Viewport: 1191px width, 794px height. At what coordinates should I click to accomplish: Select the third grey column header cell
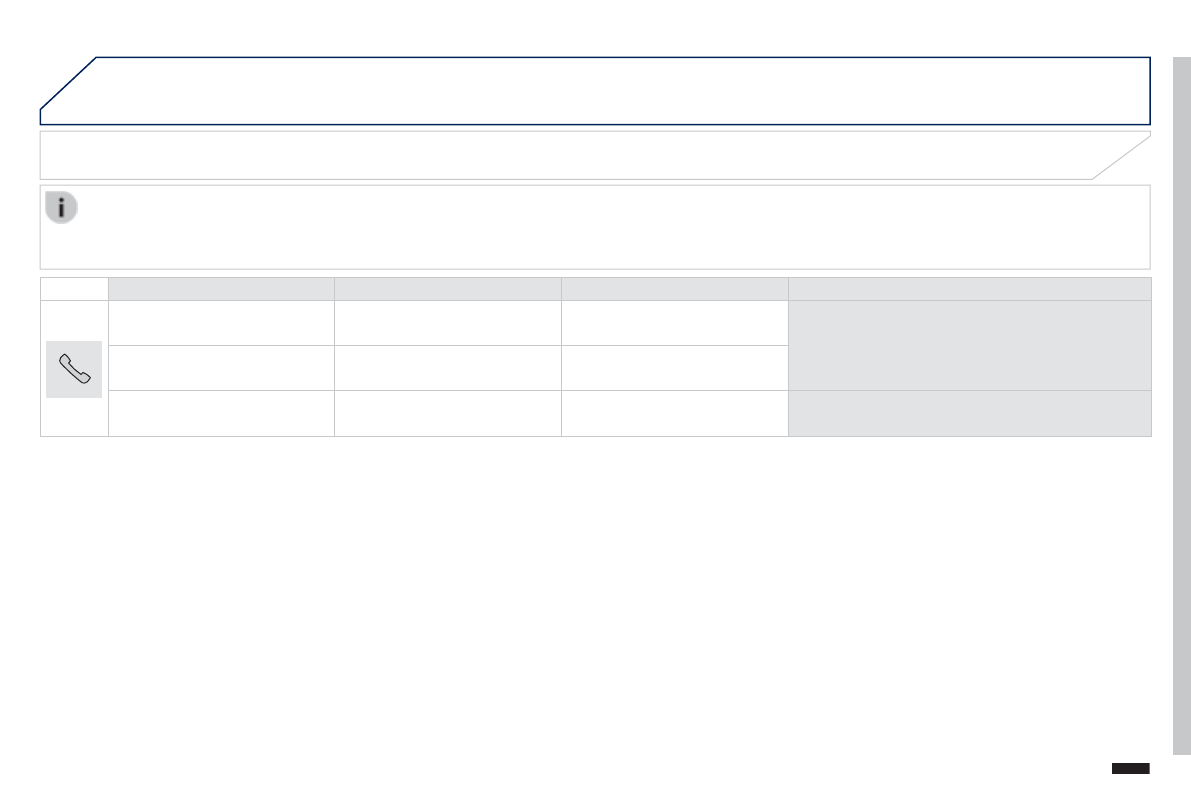[x=674, y=289]
